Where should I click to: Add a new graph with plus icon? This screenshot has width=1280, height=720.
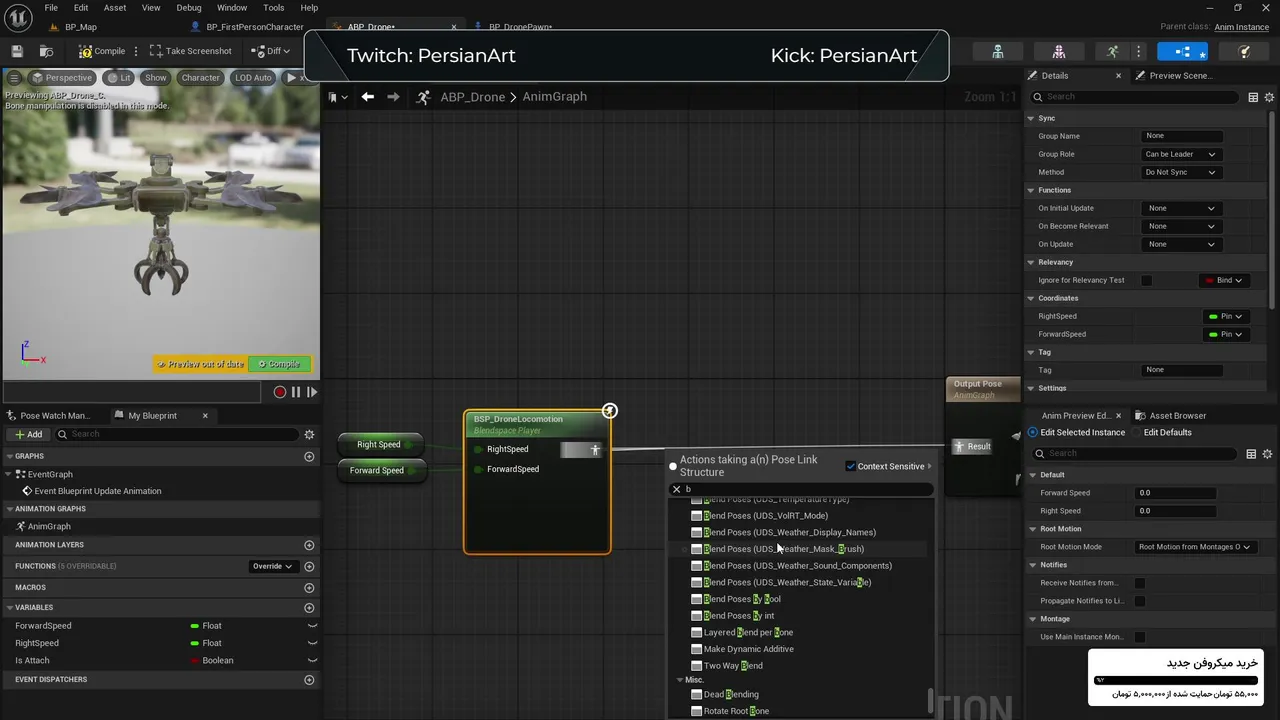[x=309, y=456]
